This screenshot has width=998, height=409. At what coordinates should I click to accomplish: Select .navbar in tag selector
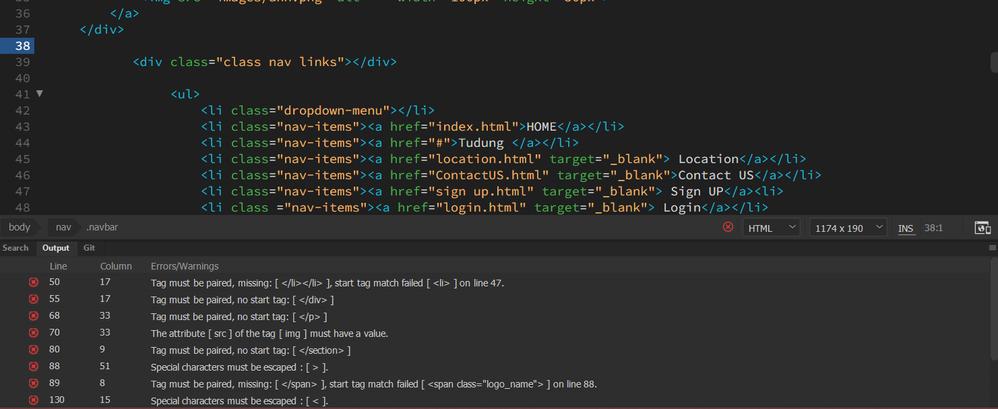coord(102,226)
